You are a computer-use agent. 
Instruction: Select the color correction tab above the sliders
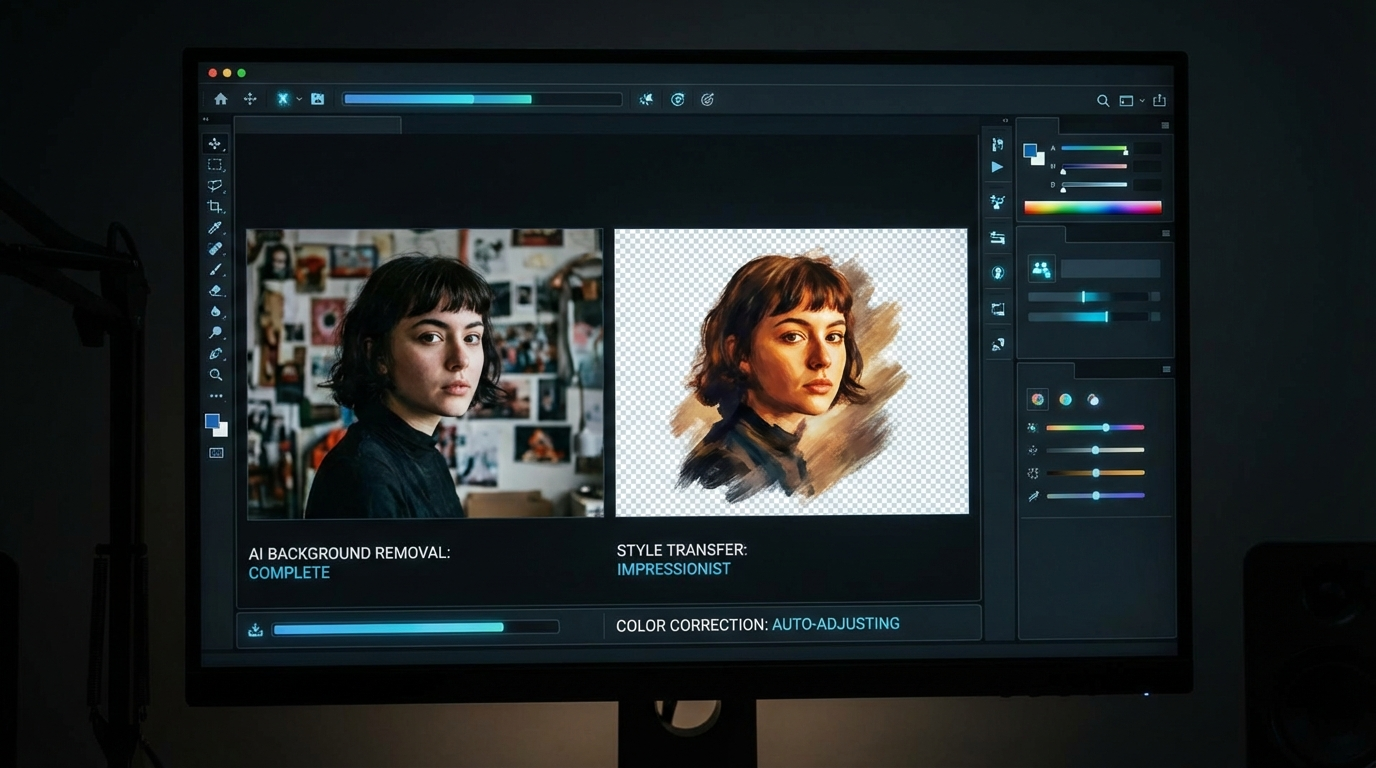pyautogui.click(x=1037, y=399)
